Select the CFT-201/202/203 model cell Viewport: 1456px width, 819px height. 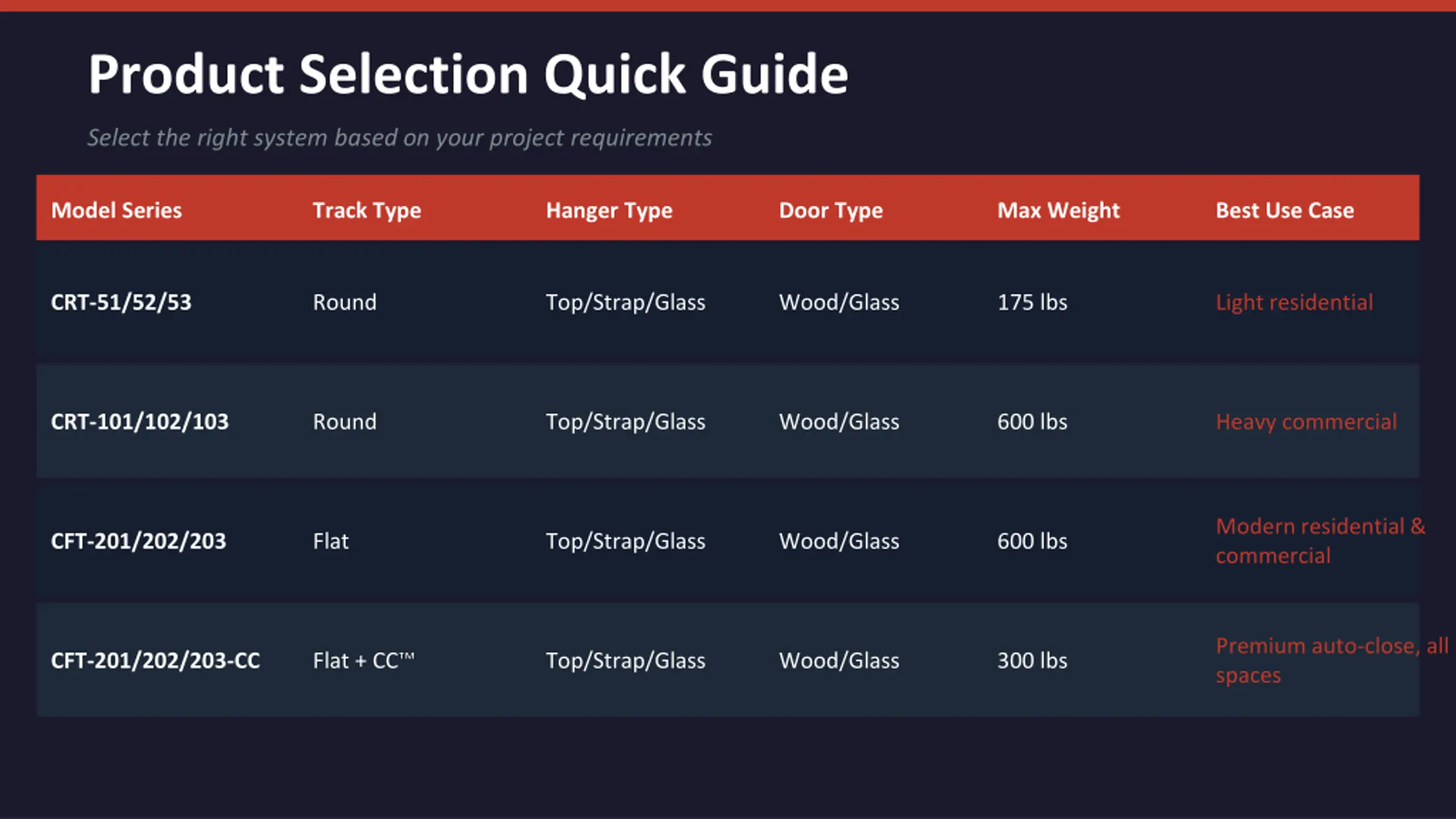click(139, 541)
